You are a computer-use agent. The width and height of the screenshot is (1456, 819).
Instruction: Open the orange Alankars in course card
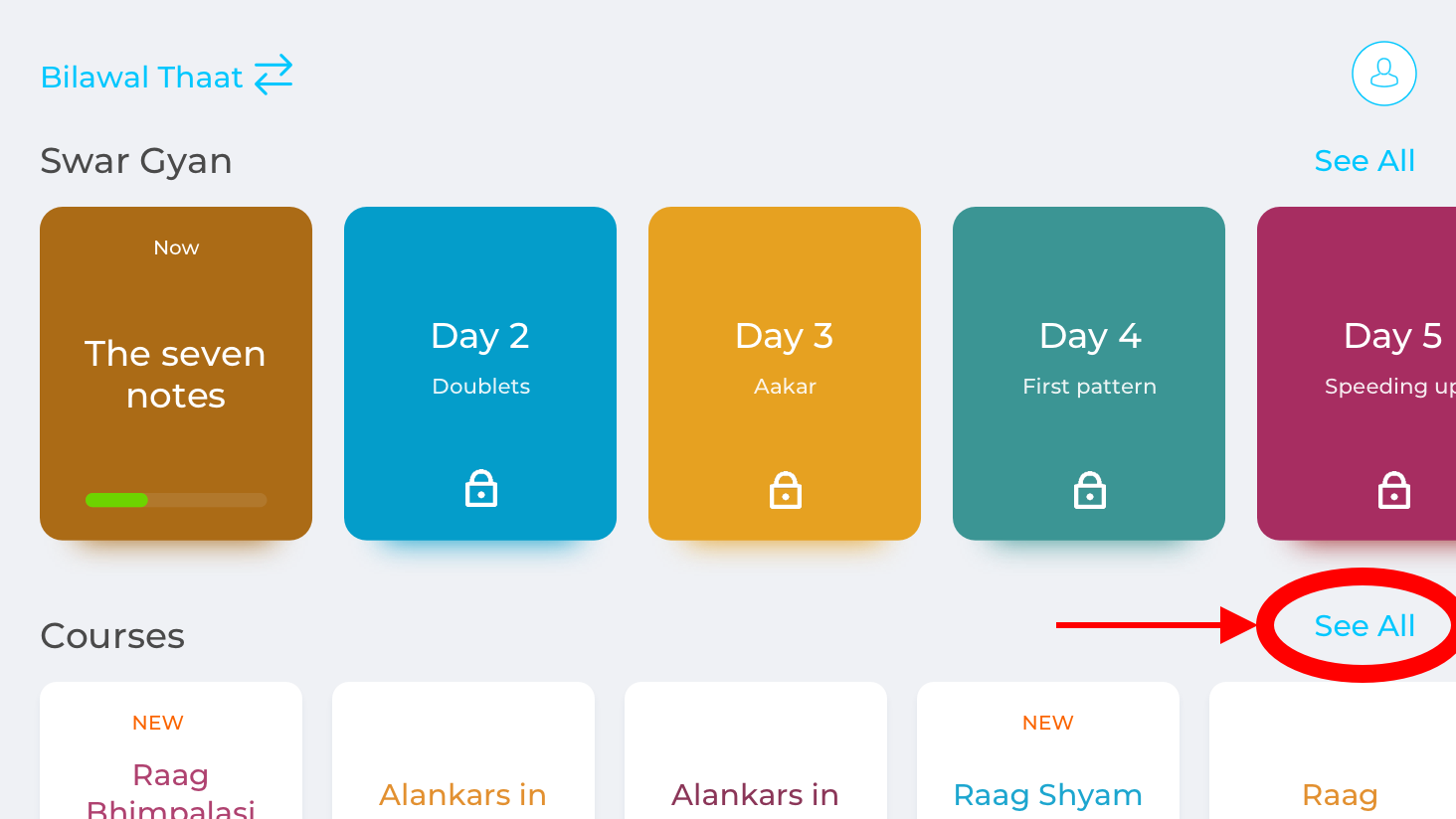[x=463, y=750]
